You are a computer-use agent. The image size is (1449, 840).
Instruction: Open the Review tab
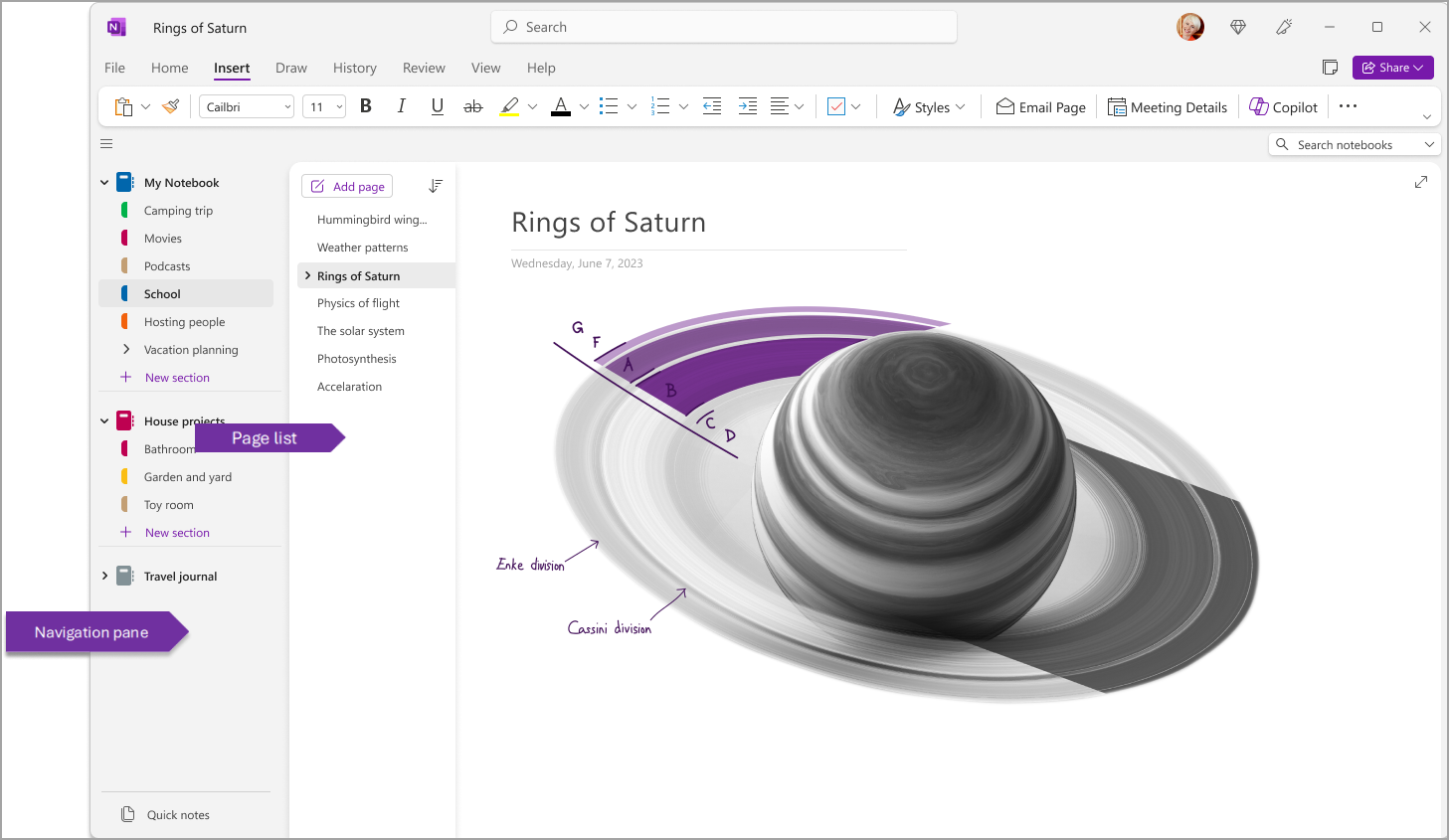pos(424,67)
